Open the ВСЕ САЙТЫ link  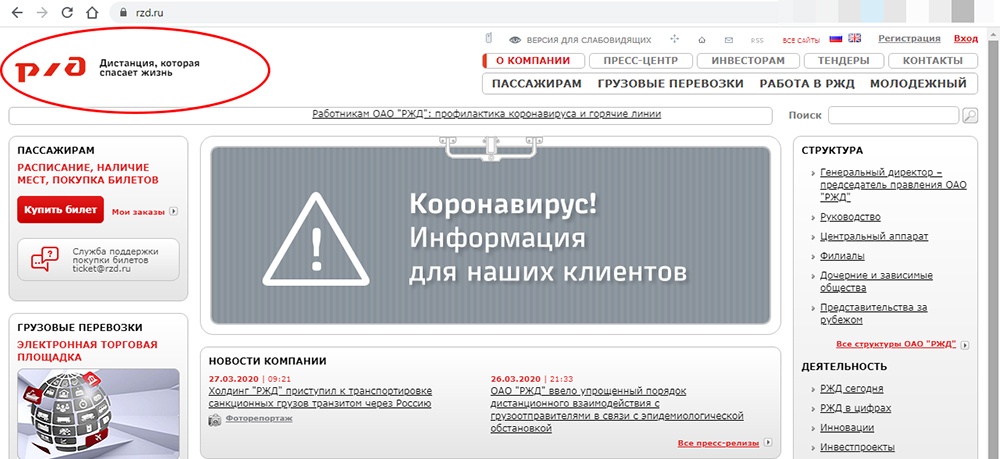pos(801,40)
